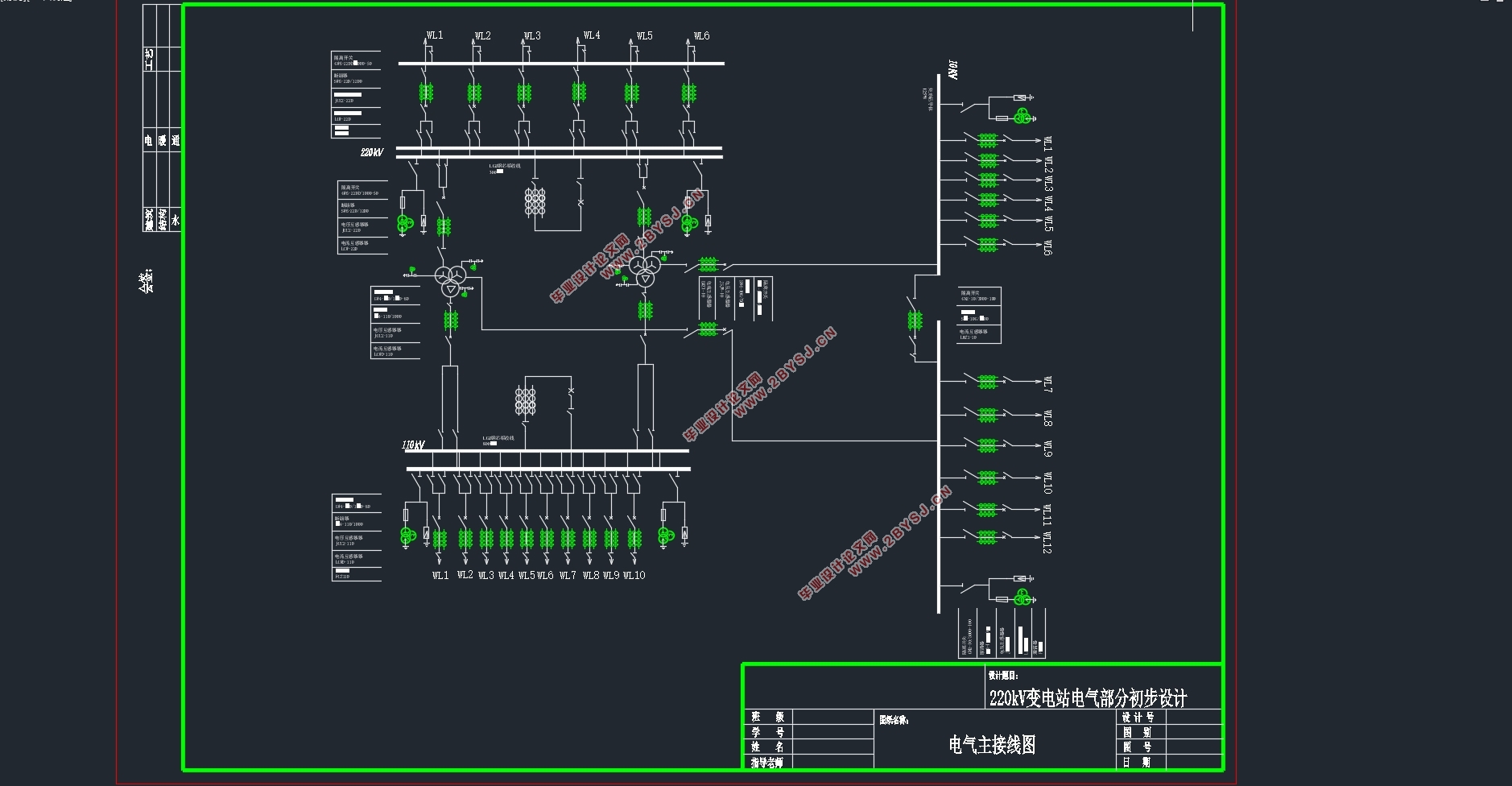
Task: Pick rotated WL6 label on 10kV feeders
Action: point(1047,248)
